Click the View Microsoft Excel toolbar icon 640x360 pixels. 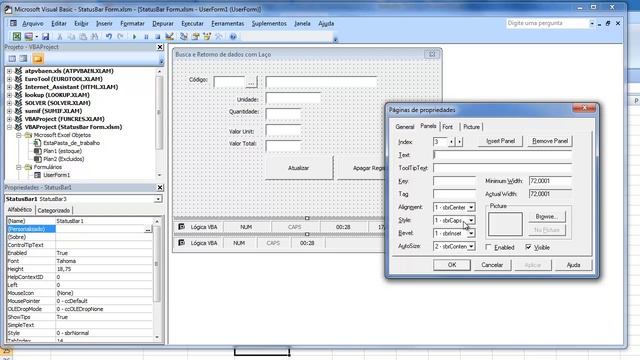(x=17, y=37)
